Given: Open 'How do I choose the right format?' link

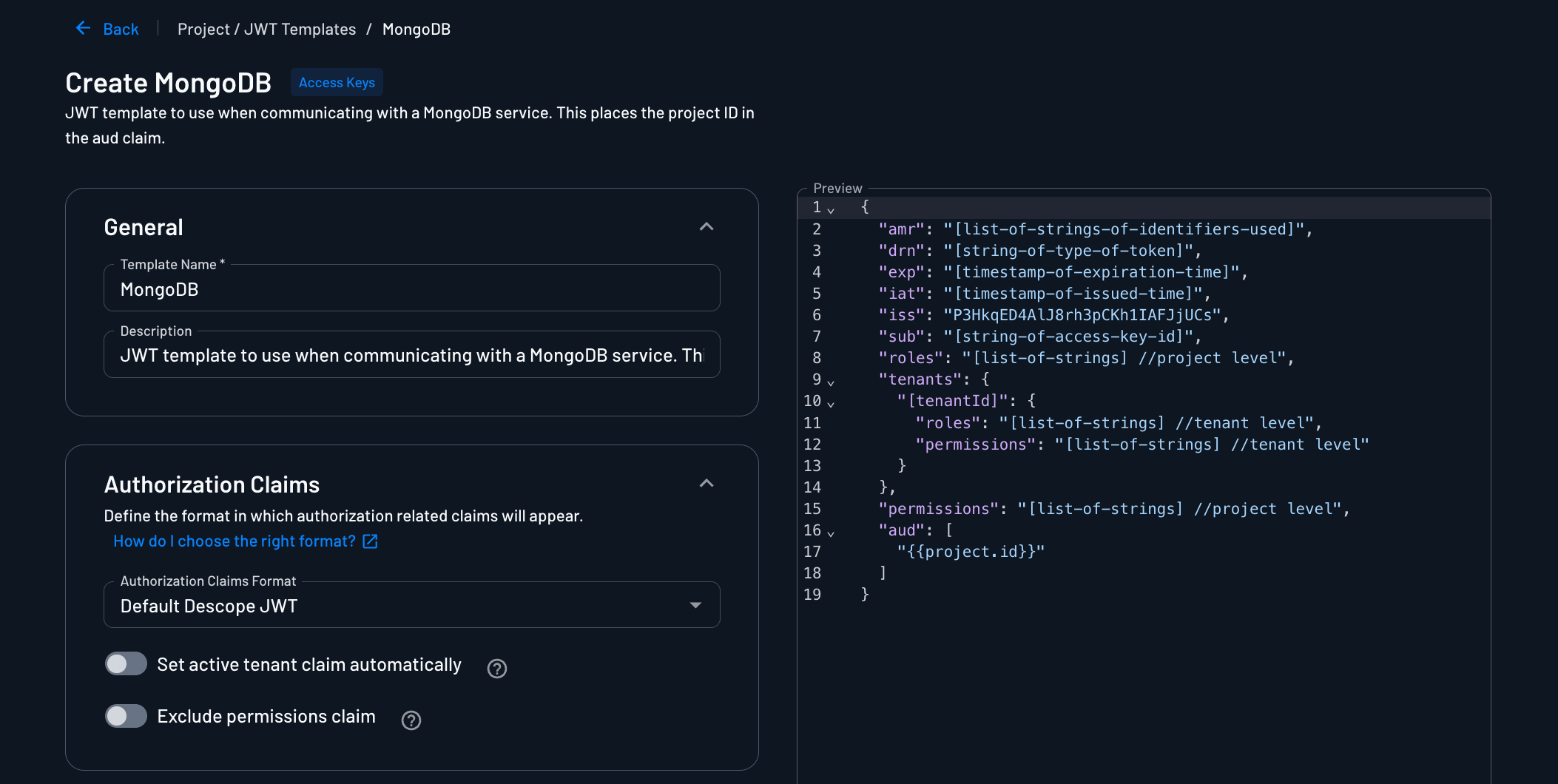Looking at the screenshot, I should tap(235, 541).
